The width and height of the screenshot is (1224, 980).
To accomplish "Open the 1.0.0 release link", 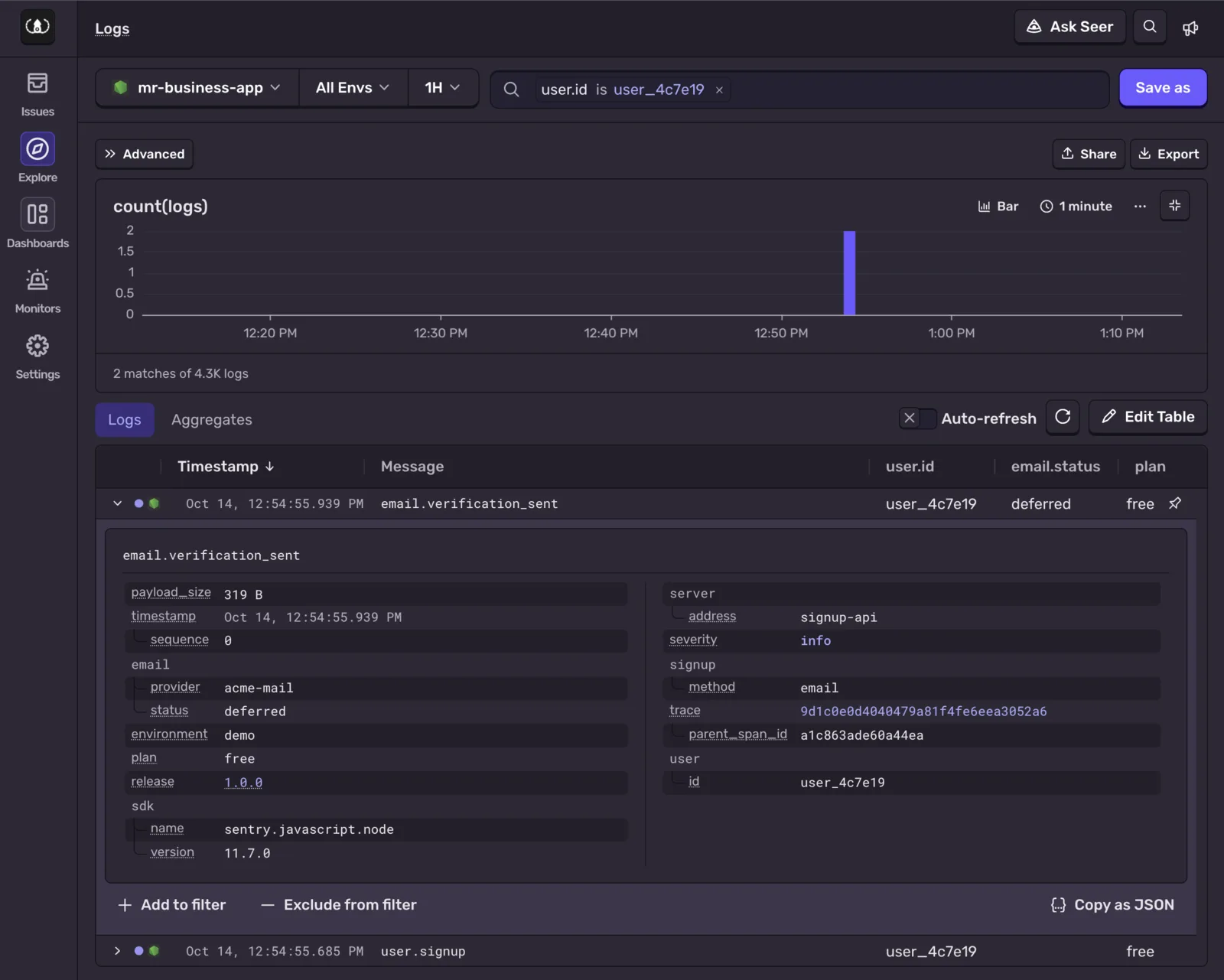I will click(243, 783).
